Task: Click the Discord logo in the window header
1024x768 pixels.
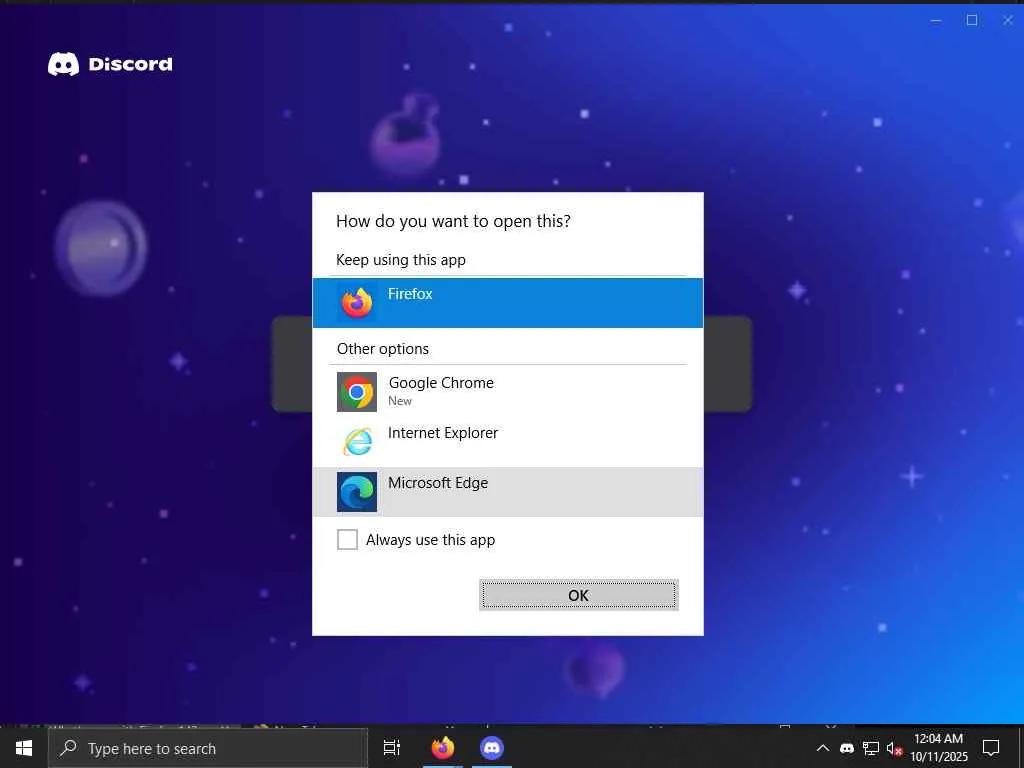Action: point(110,64)
